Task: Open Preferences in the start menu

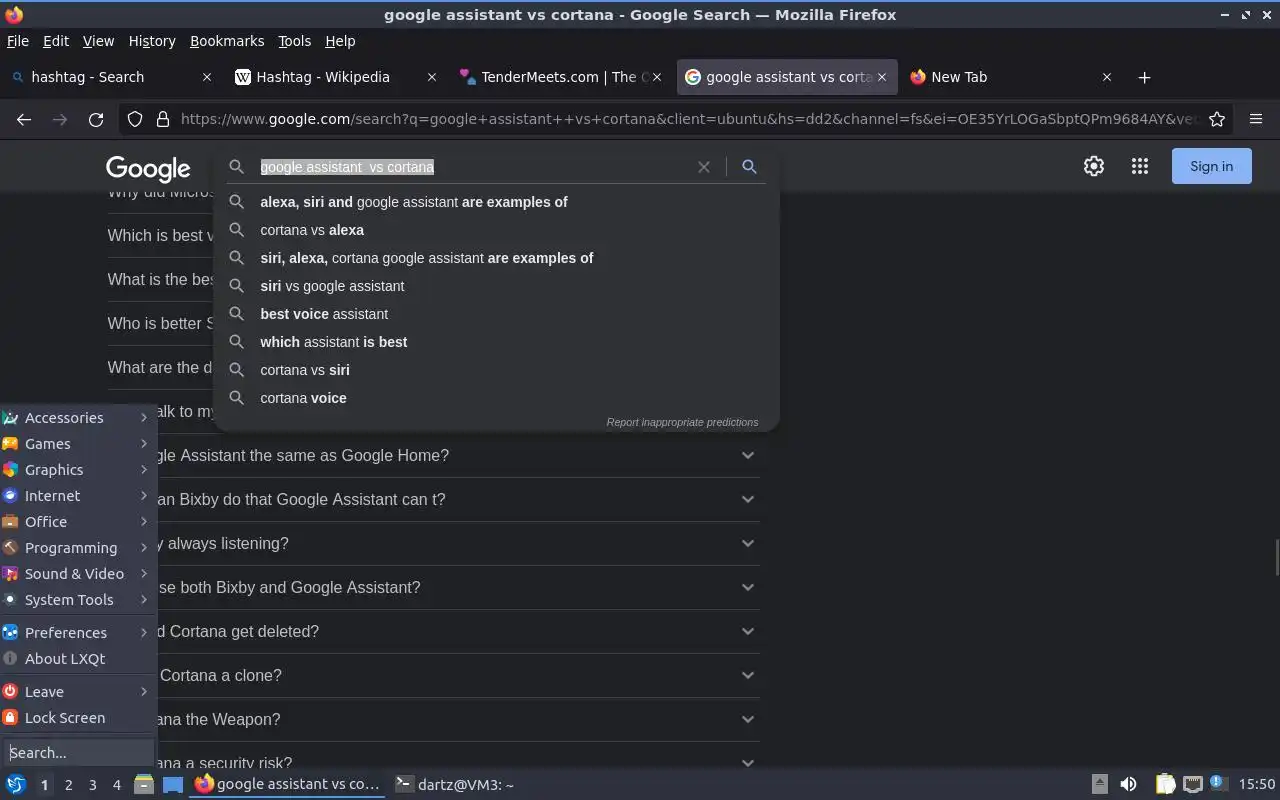Action: coord(78,633)
